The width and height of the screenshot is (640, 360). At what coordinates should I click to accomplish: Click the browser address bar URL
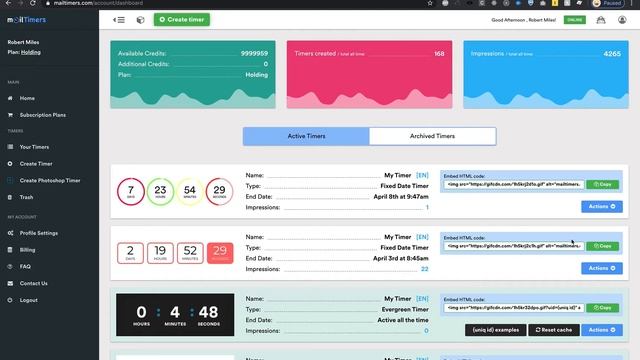click(x=98, y=3)
